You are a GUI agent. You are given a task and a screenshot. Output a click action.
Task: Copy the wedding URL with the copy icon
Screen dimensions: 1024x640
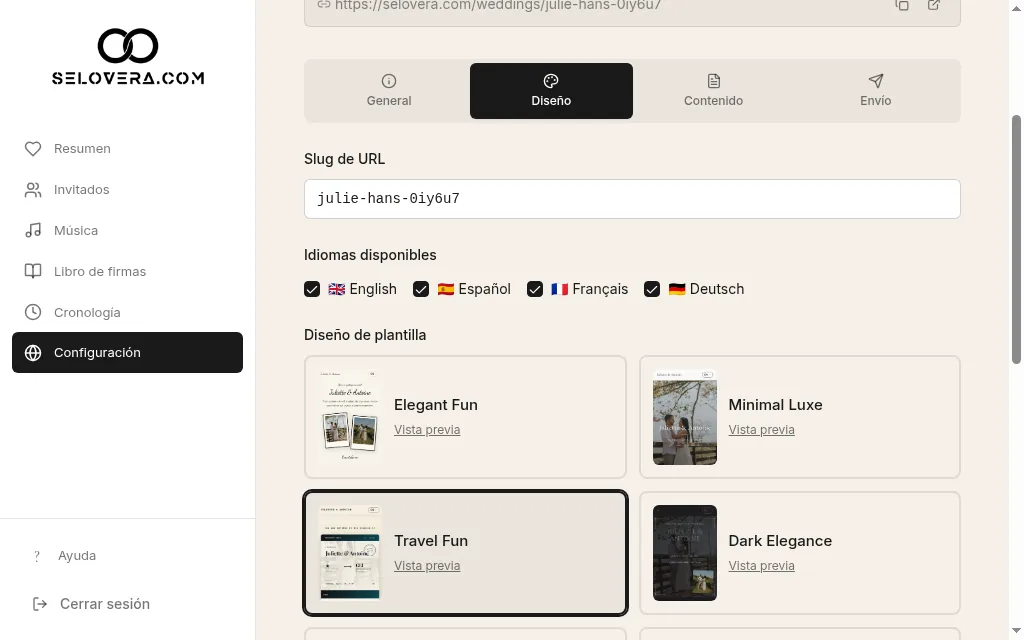(x=902, y=5)
